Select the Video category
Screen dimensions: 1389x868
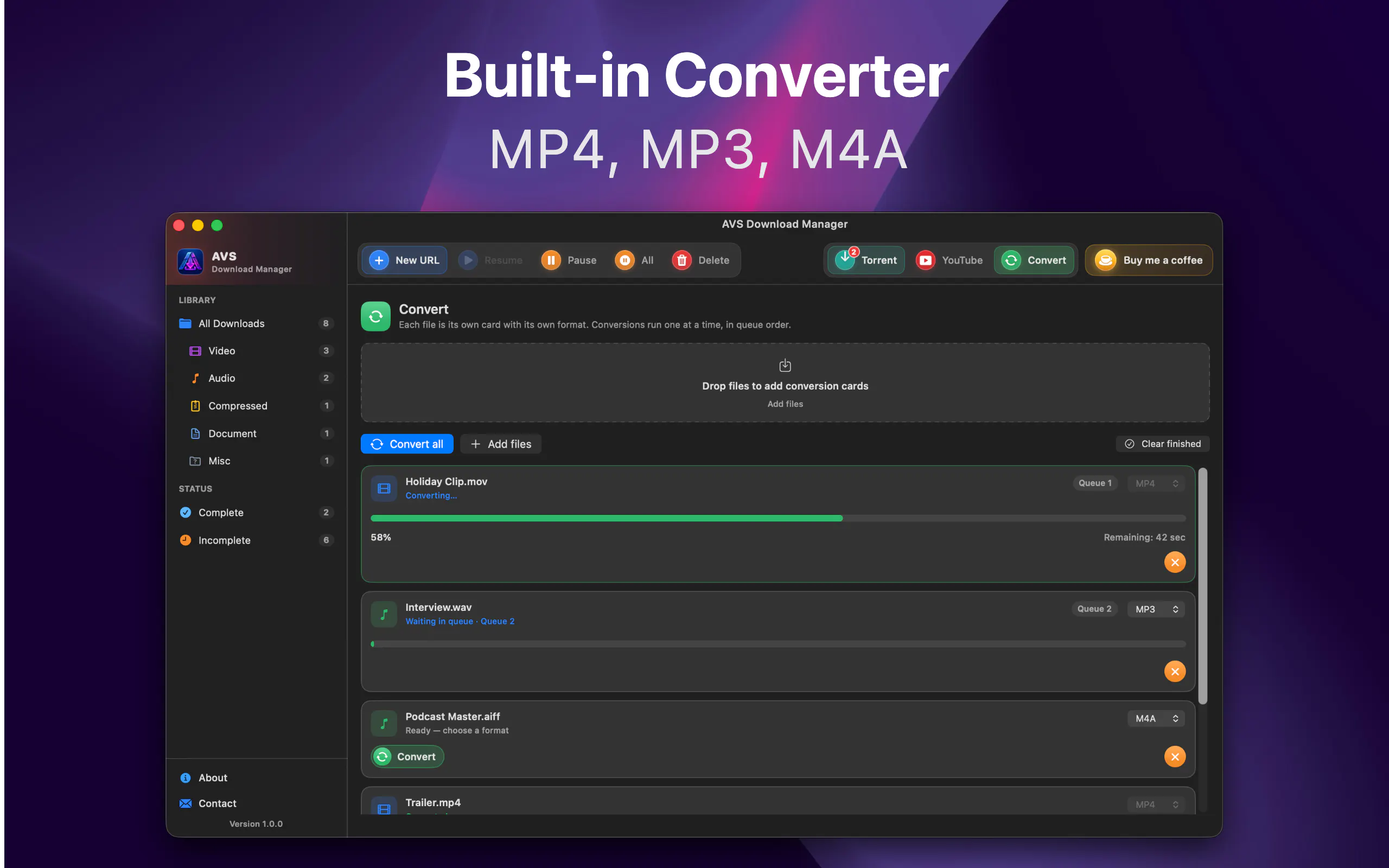coord(256,351)
